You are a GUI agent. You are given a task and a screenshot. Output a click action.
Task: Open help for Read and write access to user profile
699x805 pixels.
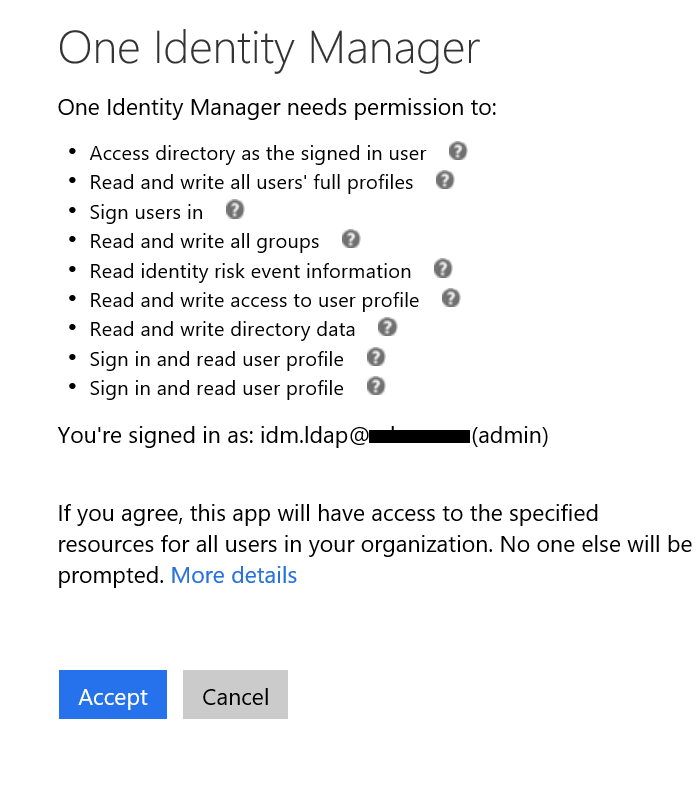tap(451, 298)
